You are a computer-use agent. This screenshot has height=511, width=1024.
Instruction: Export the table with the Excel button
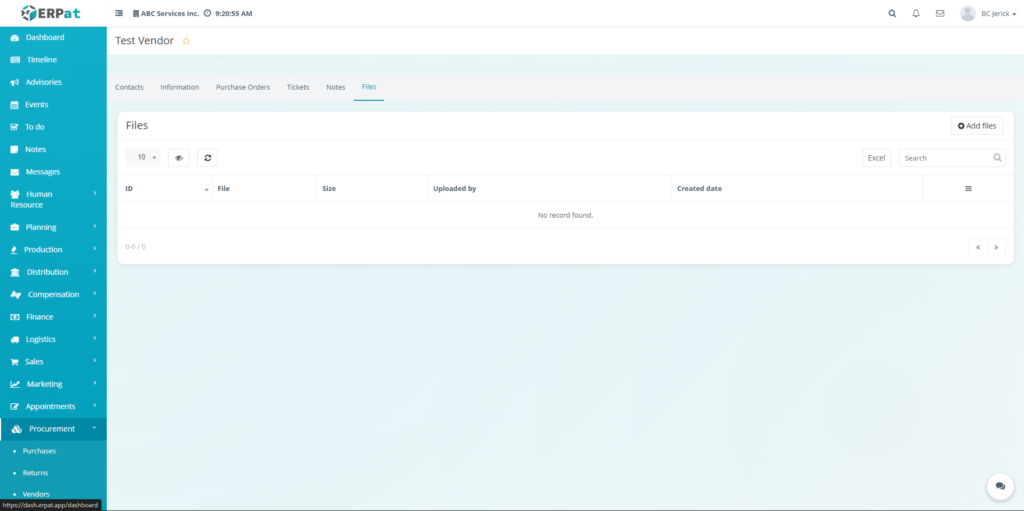(x=876, y=158)
